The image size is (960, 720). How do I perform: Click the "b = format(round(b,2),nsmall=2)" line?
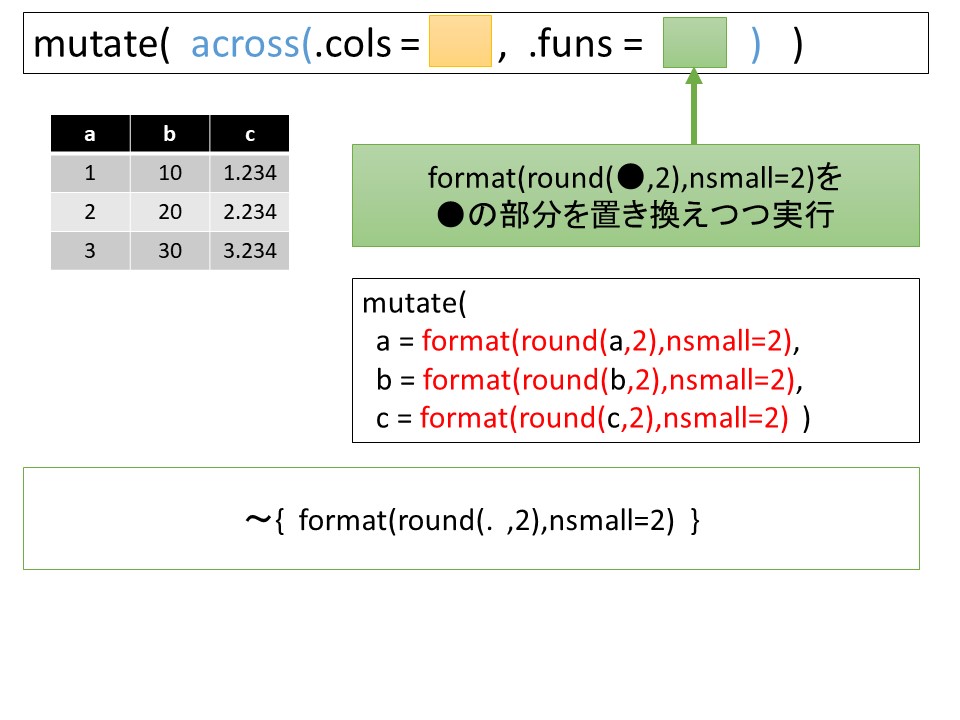589,380
